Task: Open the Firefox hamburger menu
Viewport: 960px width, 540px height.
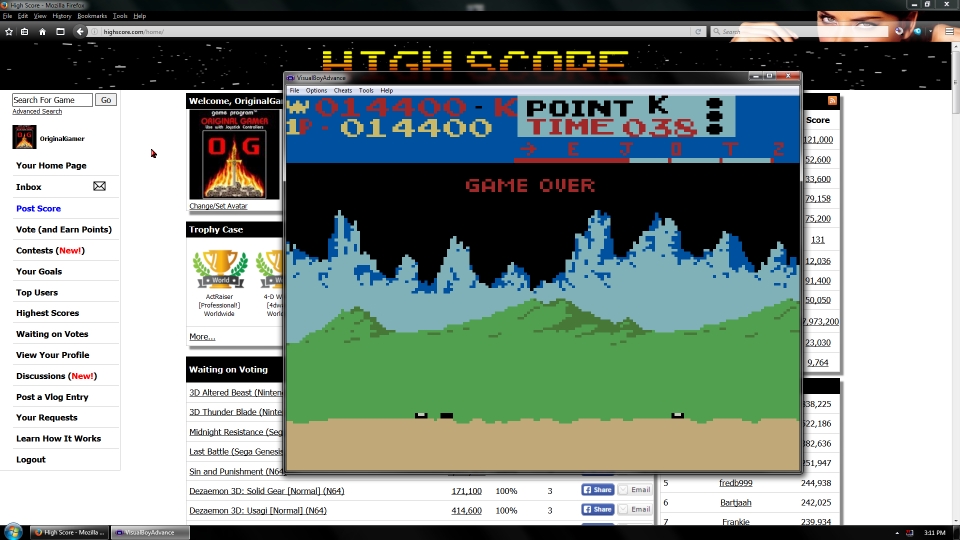Action: pyautogui.click(x=949, y=31)
